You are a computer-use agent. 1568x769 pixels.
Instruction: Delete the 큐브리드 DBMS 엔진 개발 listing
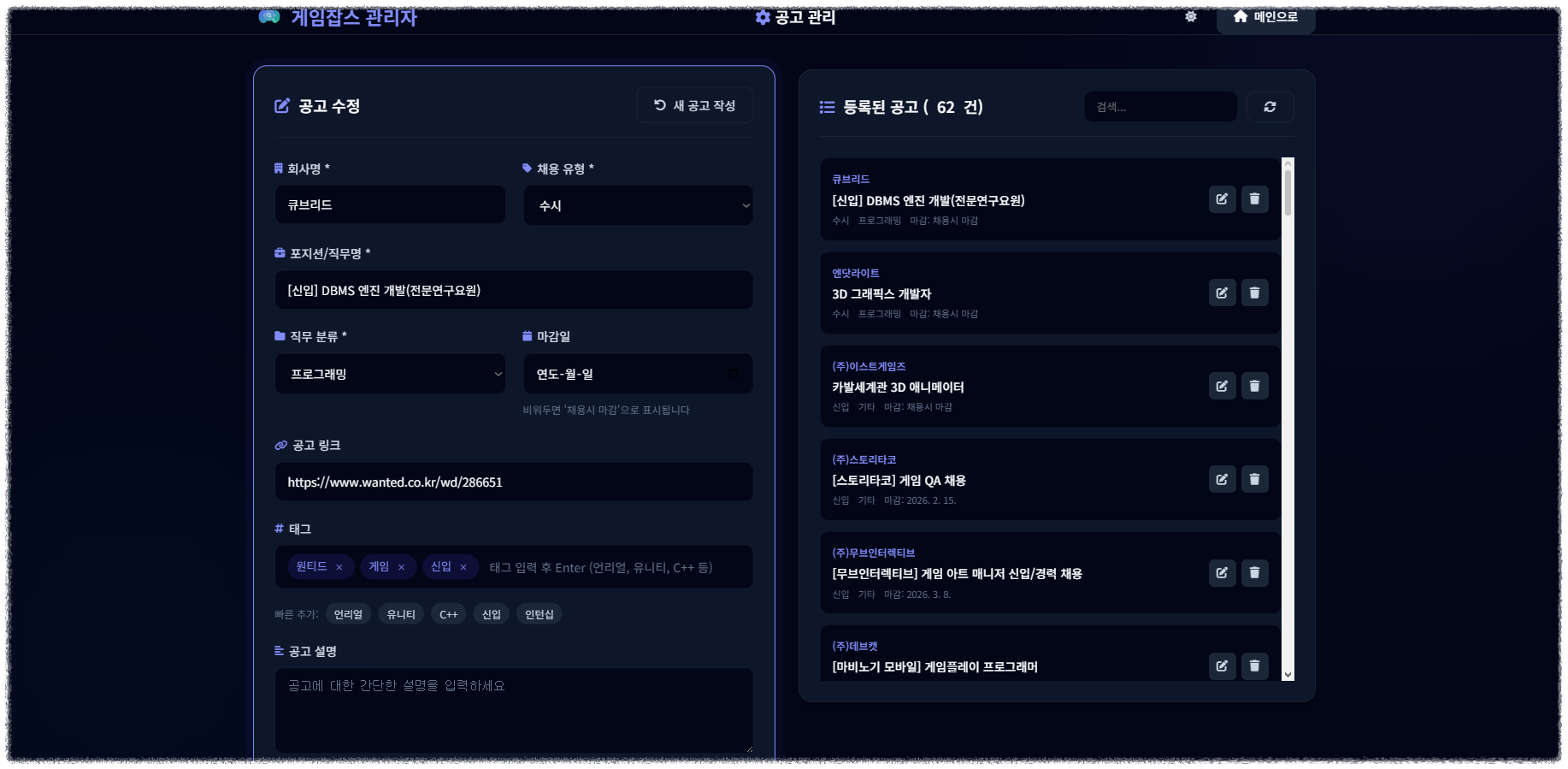pos(1254,199)
